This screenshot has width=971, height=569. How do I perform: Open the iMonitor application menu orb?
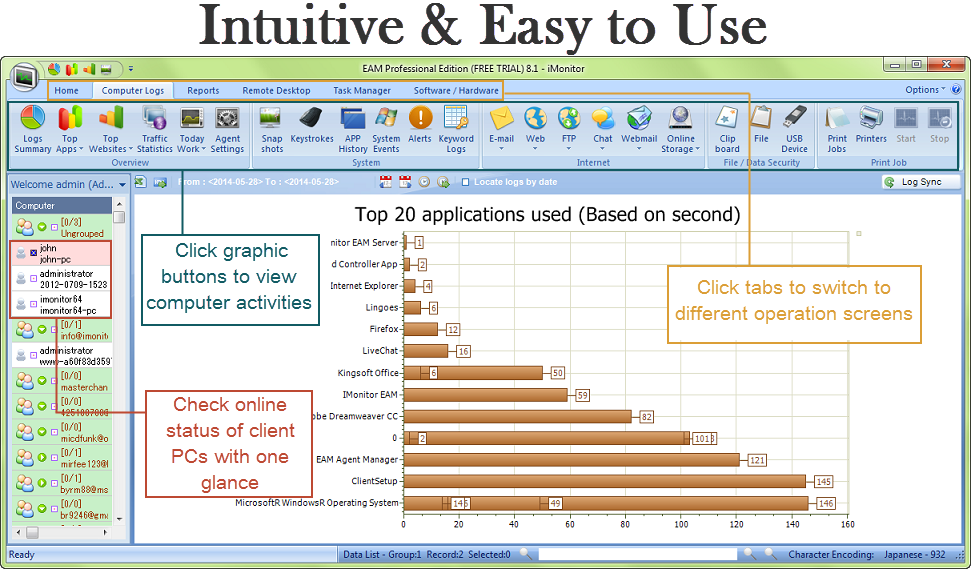point(25,77)
